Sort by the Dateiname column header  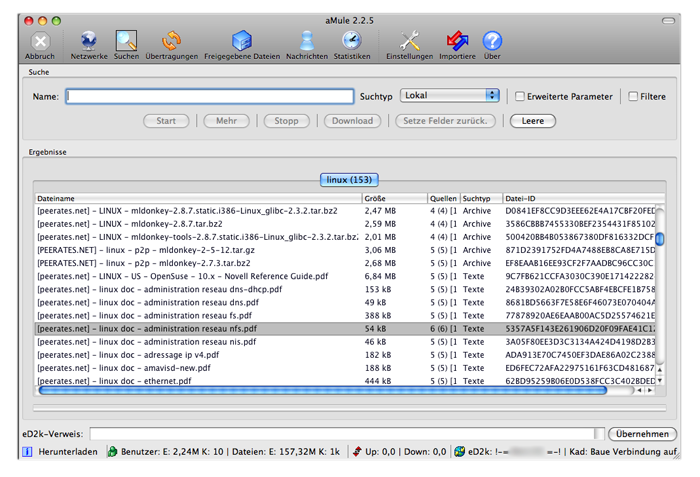(x=198, y=198)
